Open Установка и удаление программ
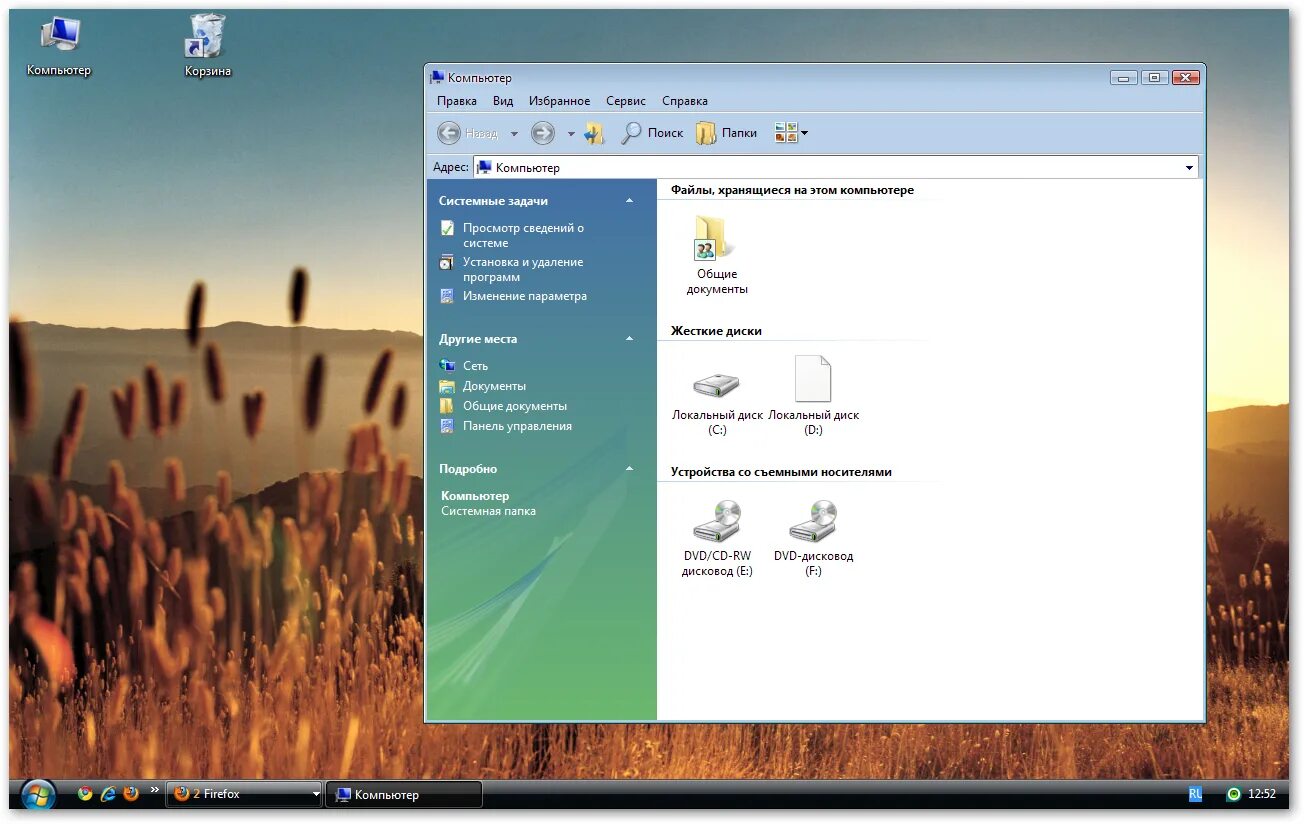The width and height of the screenshot is (1304, 824). coord(522,269)
